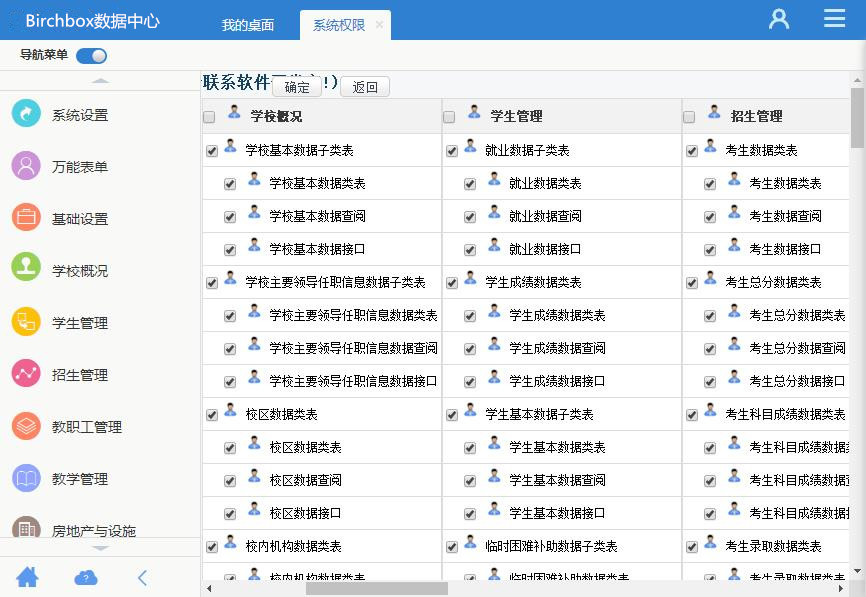
Task: Check the 学校概况 header checkbox
Action: 209,117
